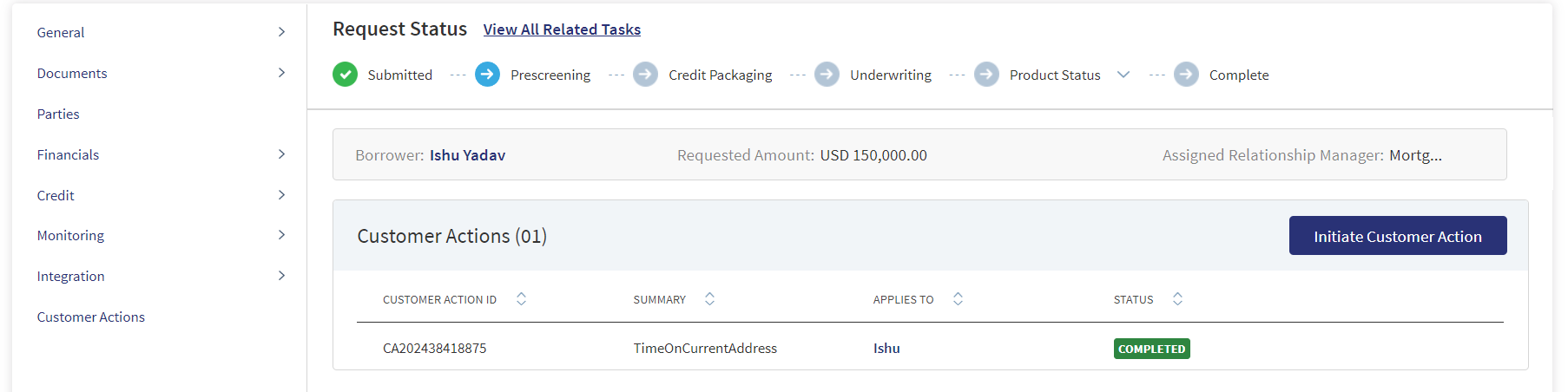Expand the Monitoring sidebar section
The image size is (1568, 392).
click(281, 235)
